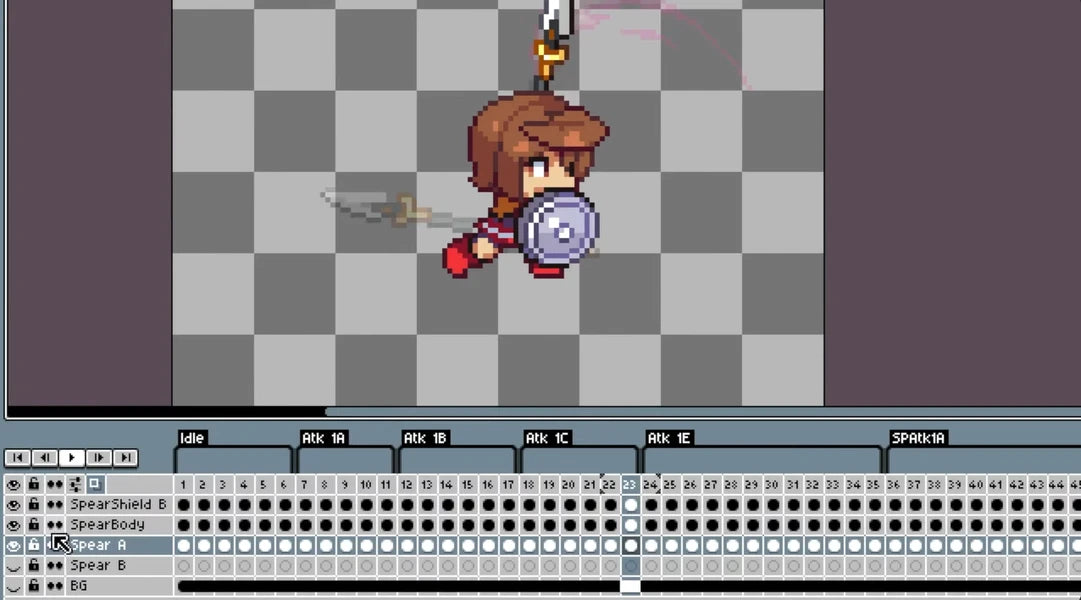Advance to the next frame

point(98,458)
